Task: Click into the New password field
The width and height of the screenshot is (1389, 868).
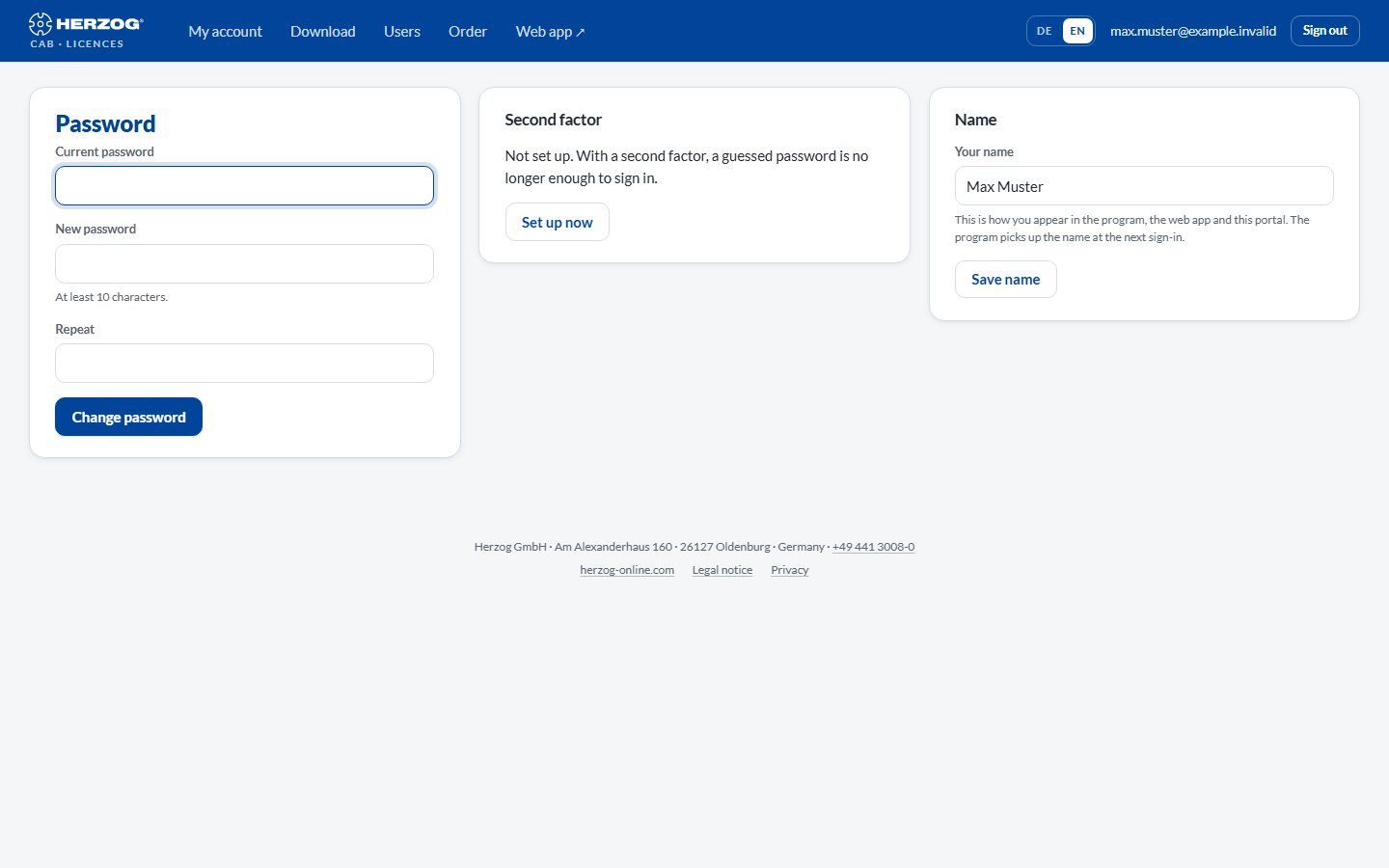Action: [245, 263]
